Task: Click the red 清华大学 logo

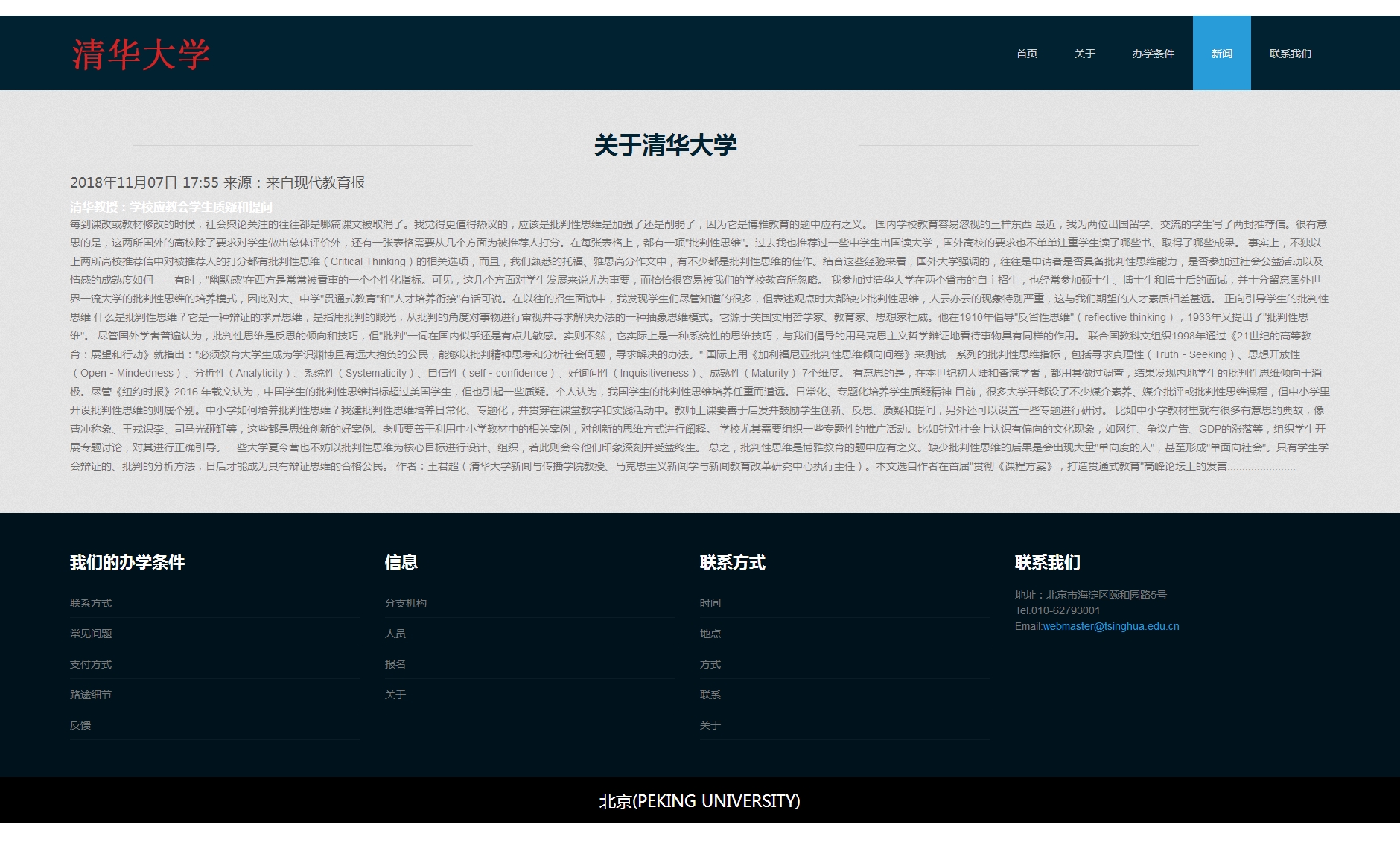Action: [141, 54]
